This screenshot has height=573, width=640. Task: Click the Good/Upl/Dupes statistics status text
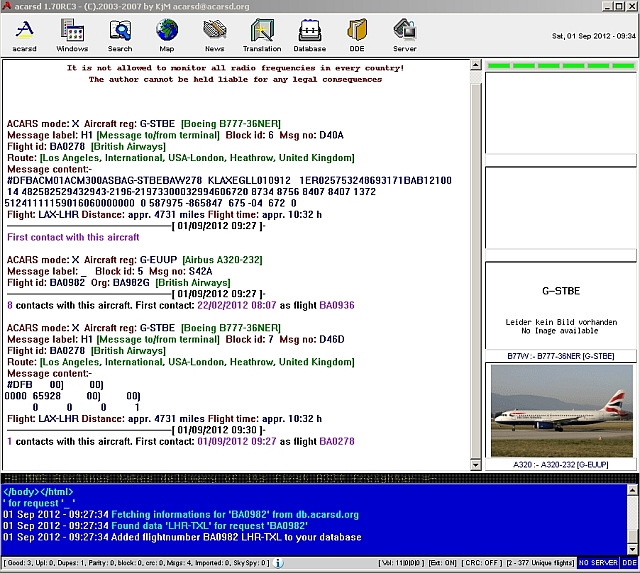tap(137, 563)
